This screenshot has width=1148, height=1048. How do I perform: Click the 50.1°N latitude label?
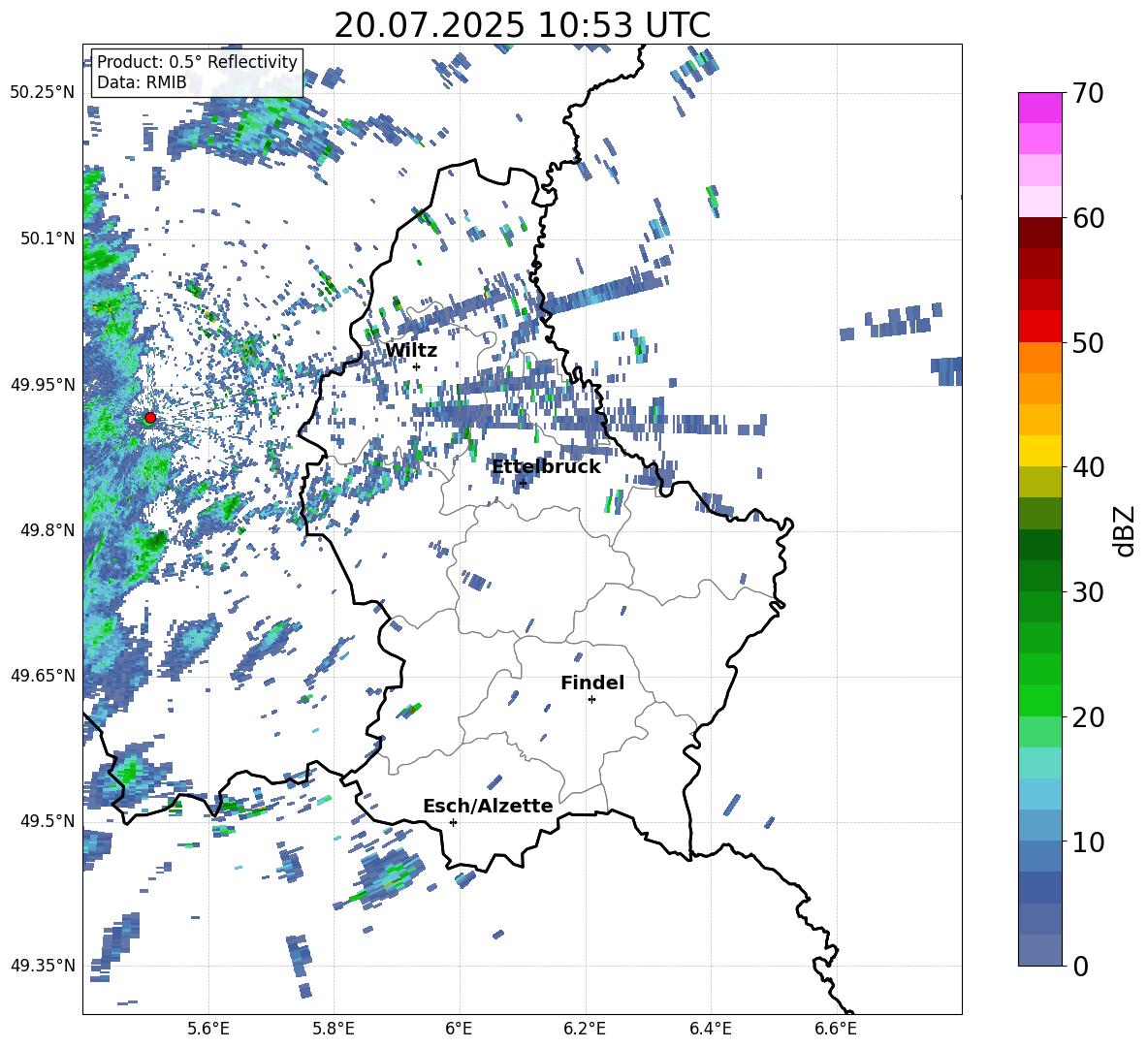coord(48,238)
